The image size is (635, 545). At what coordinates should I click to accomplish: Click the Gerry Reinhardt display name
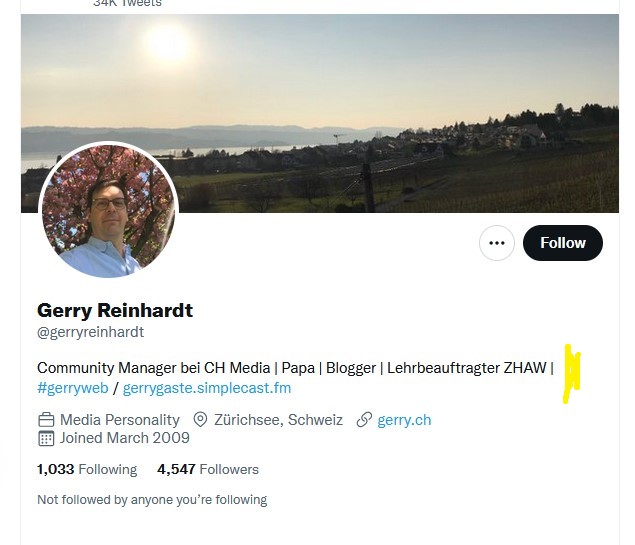point(115,310)
